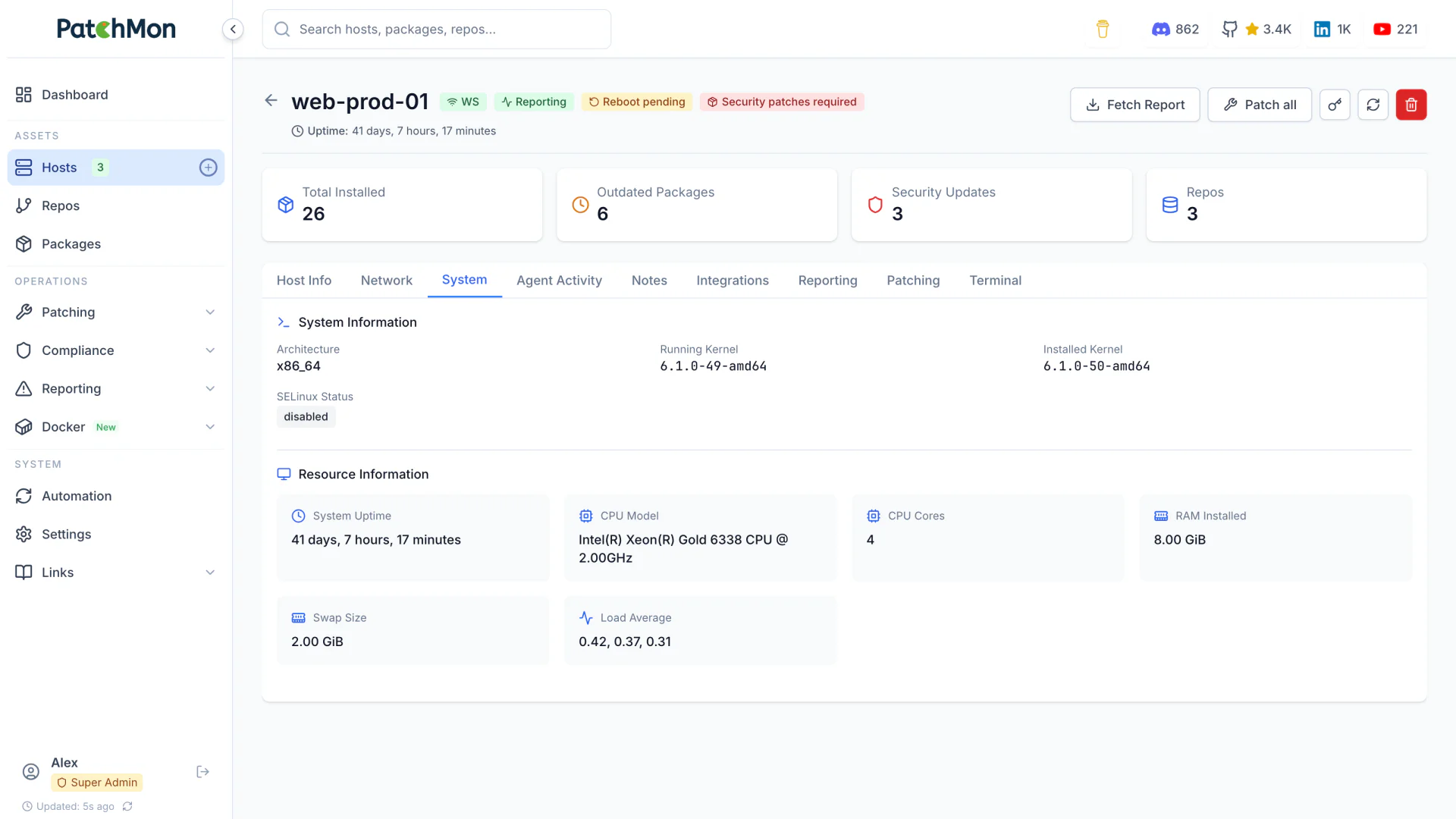Collapse the sidebar with chevron toggle
The width and height of the screenshot is (1456, 819).
tap(233, 29)
